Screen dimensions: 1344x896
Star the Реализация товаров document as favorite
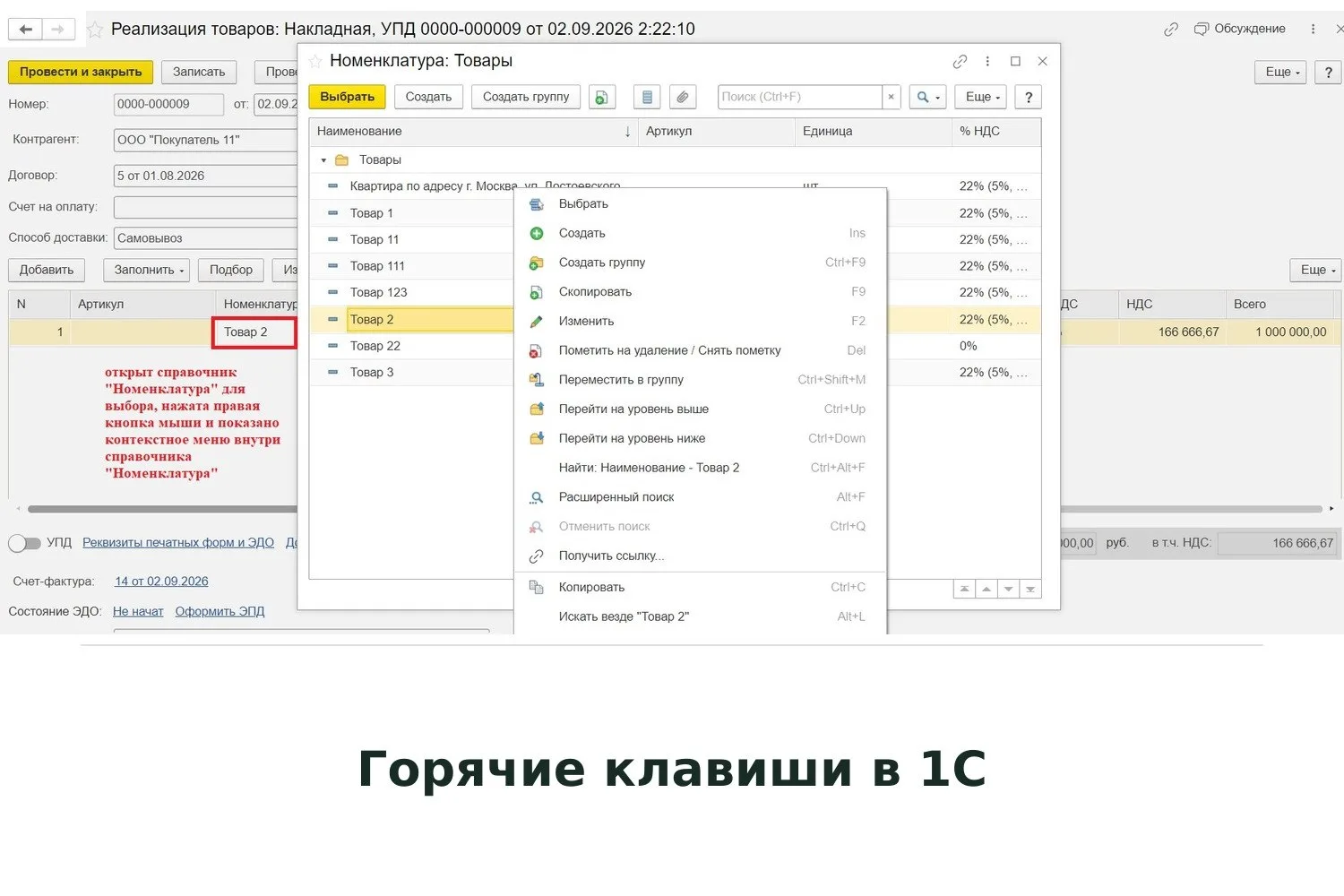94,30
